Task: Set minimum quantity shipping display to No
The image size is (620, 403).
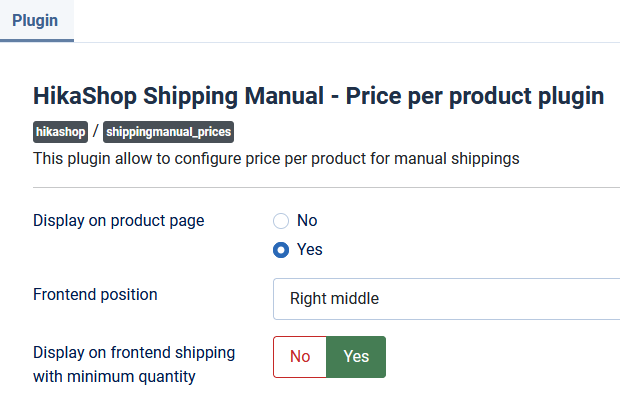Action: tap(300, 356)
